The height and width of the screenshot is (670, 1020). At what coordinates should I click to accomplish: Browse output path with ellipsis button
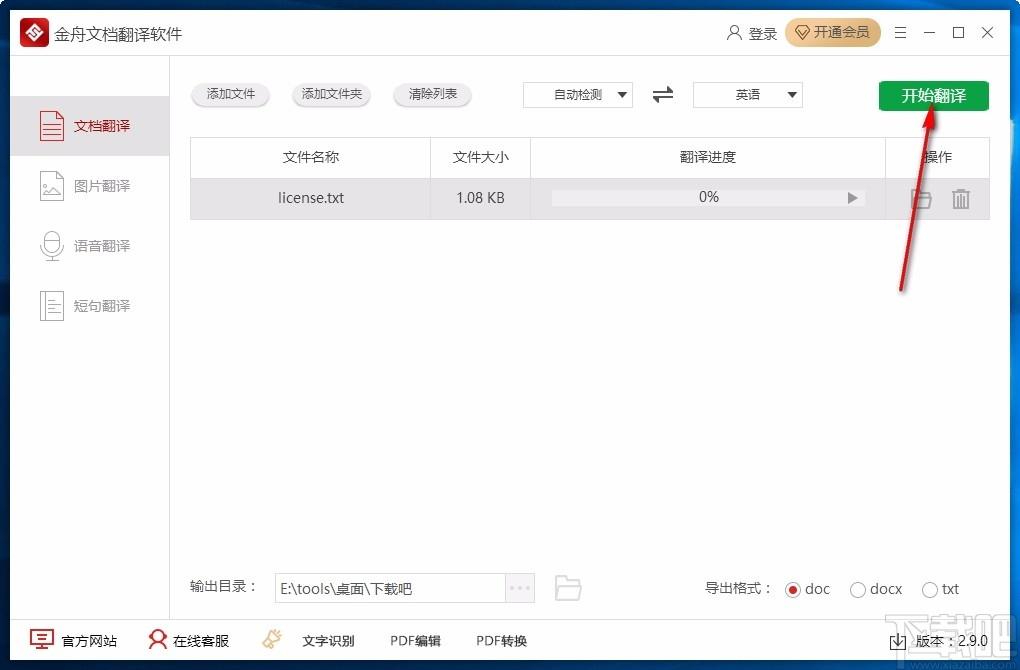point(520,588)
